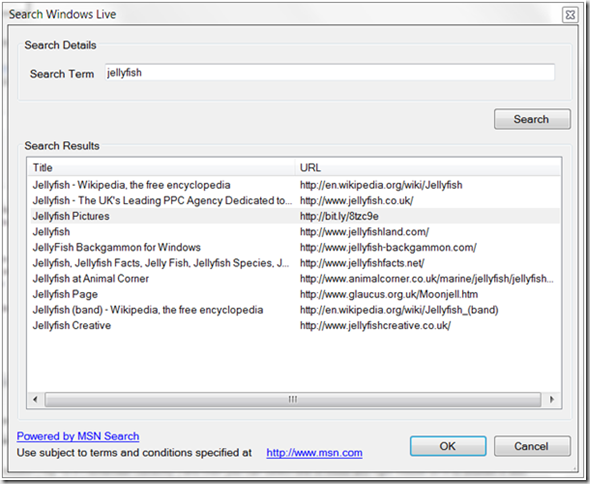Click the left scroll arrow of results list
Viewport: 590px width, 484px height.
pos(35,399)
